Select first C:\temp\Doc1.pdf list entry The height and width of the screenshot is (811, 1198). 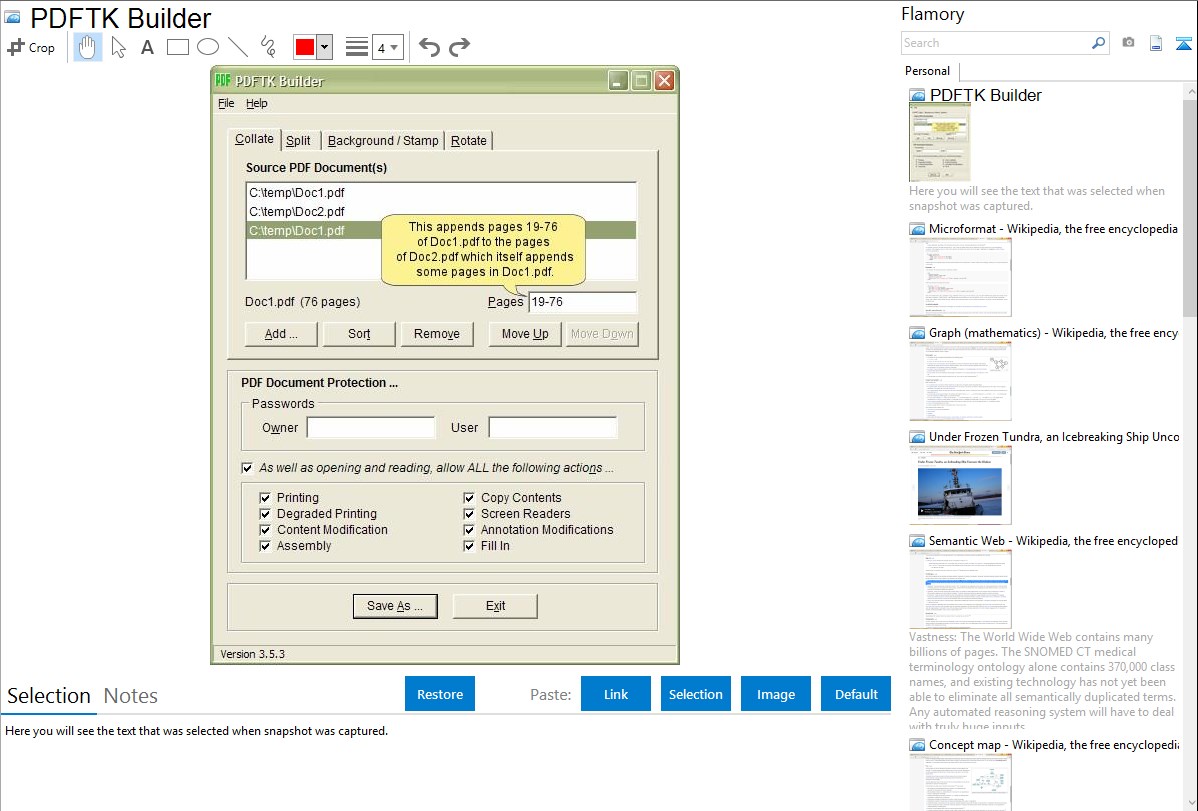[441, 193]
